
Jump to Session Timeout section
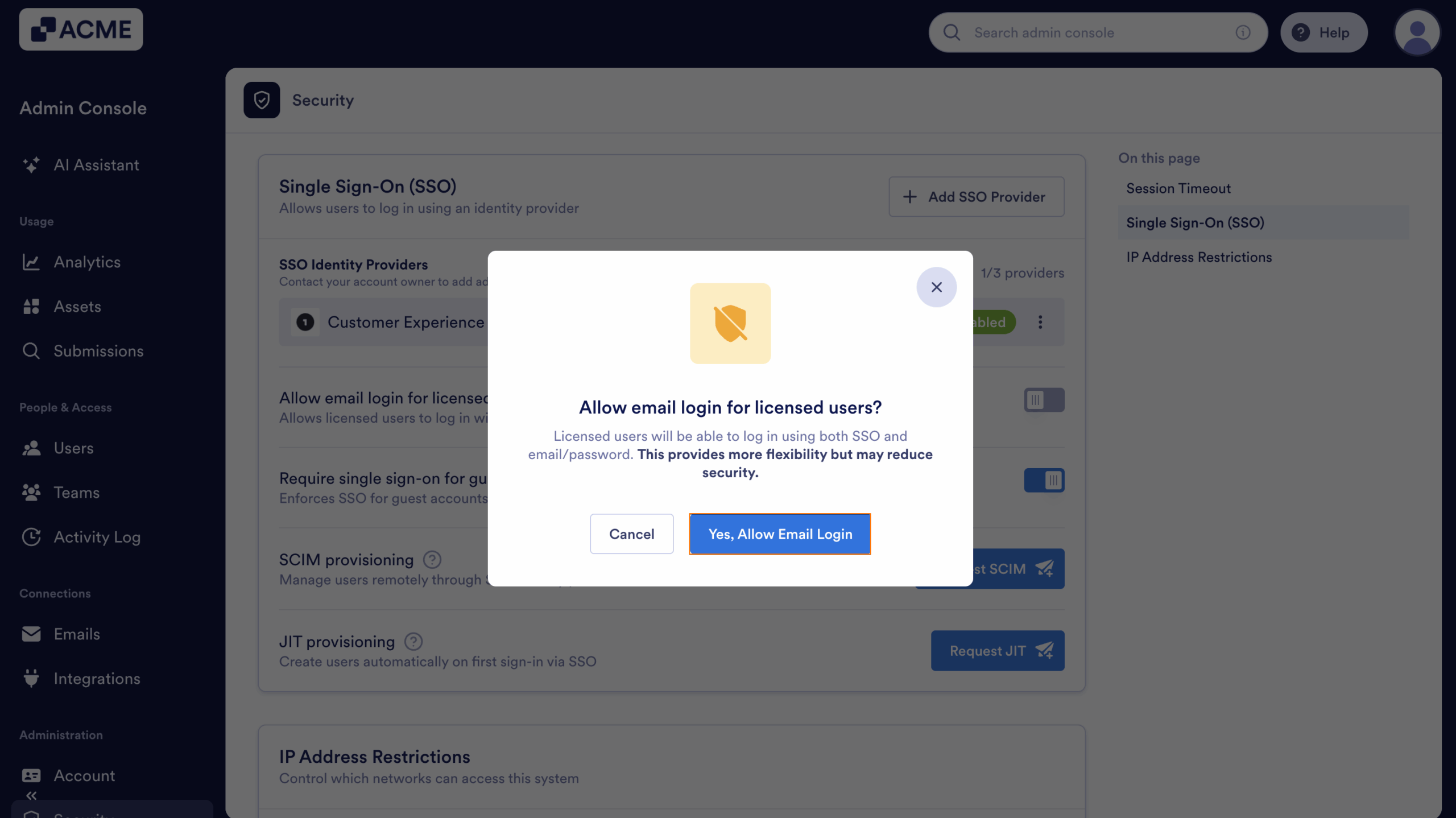coord(1178,188)
